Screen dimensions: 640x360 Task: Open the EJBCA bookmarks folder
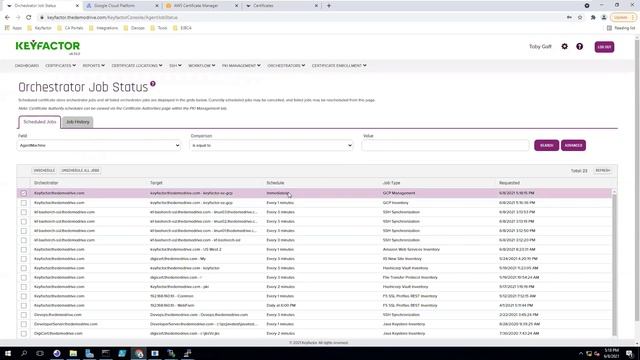(182, 28)
